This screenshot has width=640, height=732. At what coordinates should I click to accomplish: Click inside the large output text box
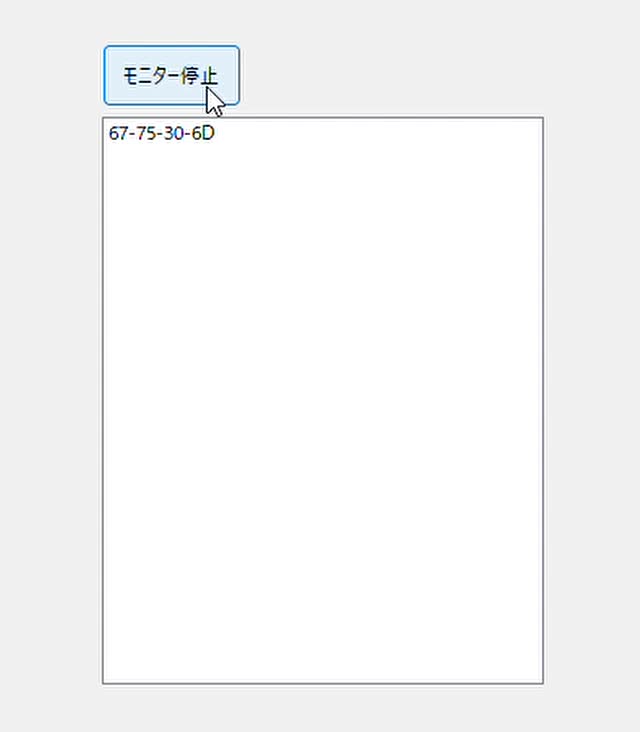(323, 401)
